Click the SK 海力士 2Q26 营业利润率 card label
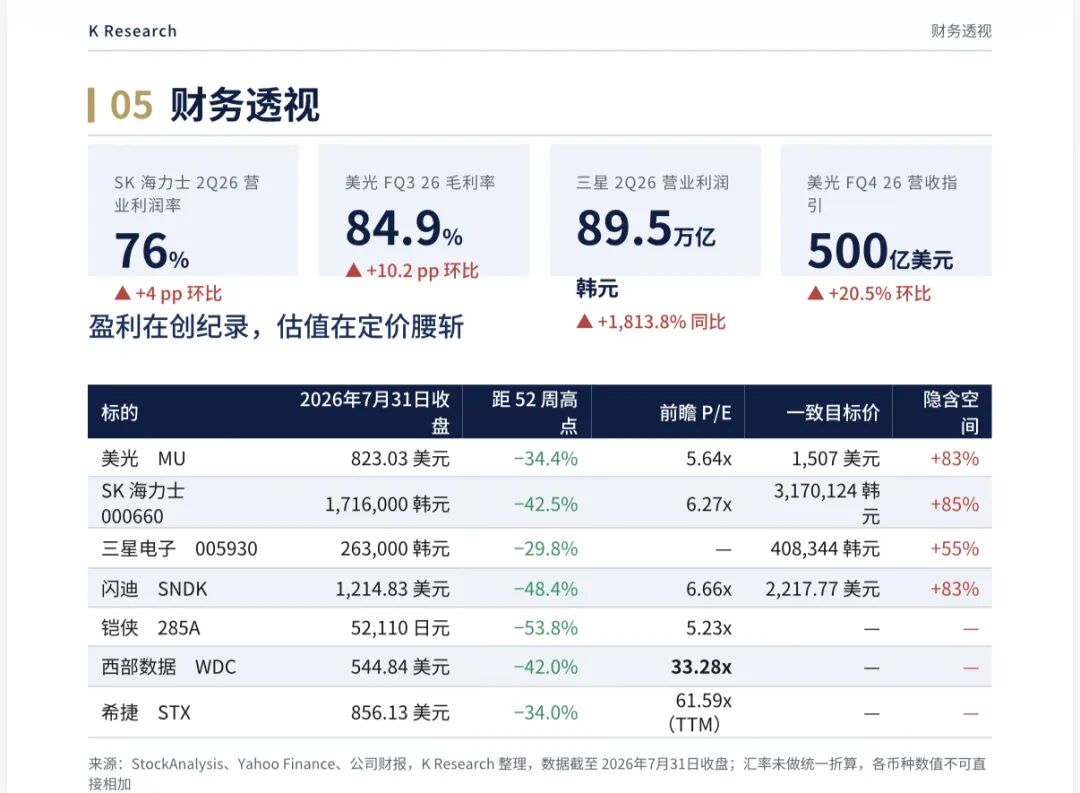This screenshot has width=1080, height=793. click(186, 194)
